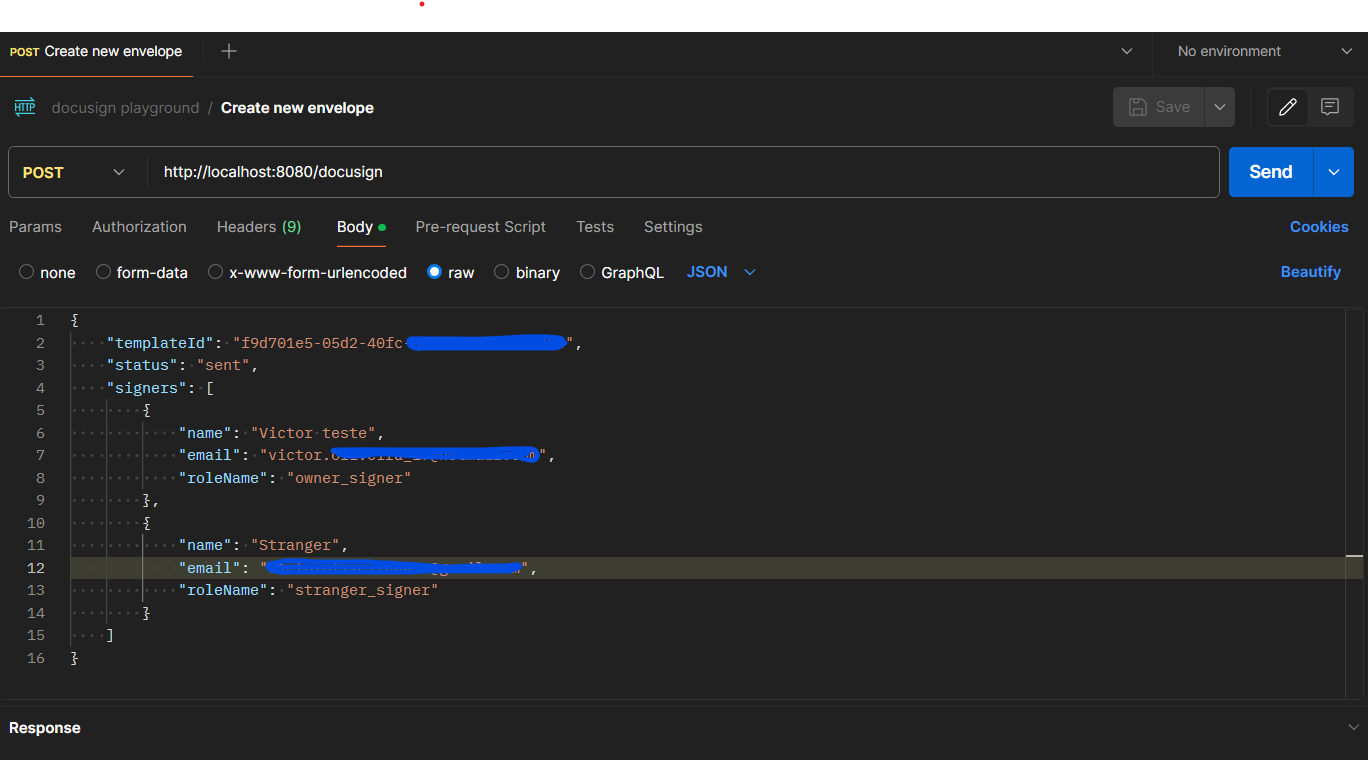
Task: Select the Create new envelope request tab
Action: [x=96, y=51]
